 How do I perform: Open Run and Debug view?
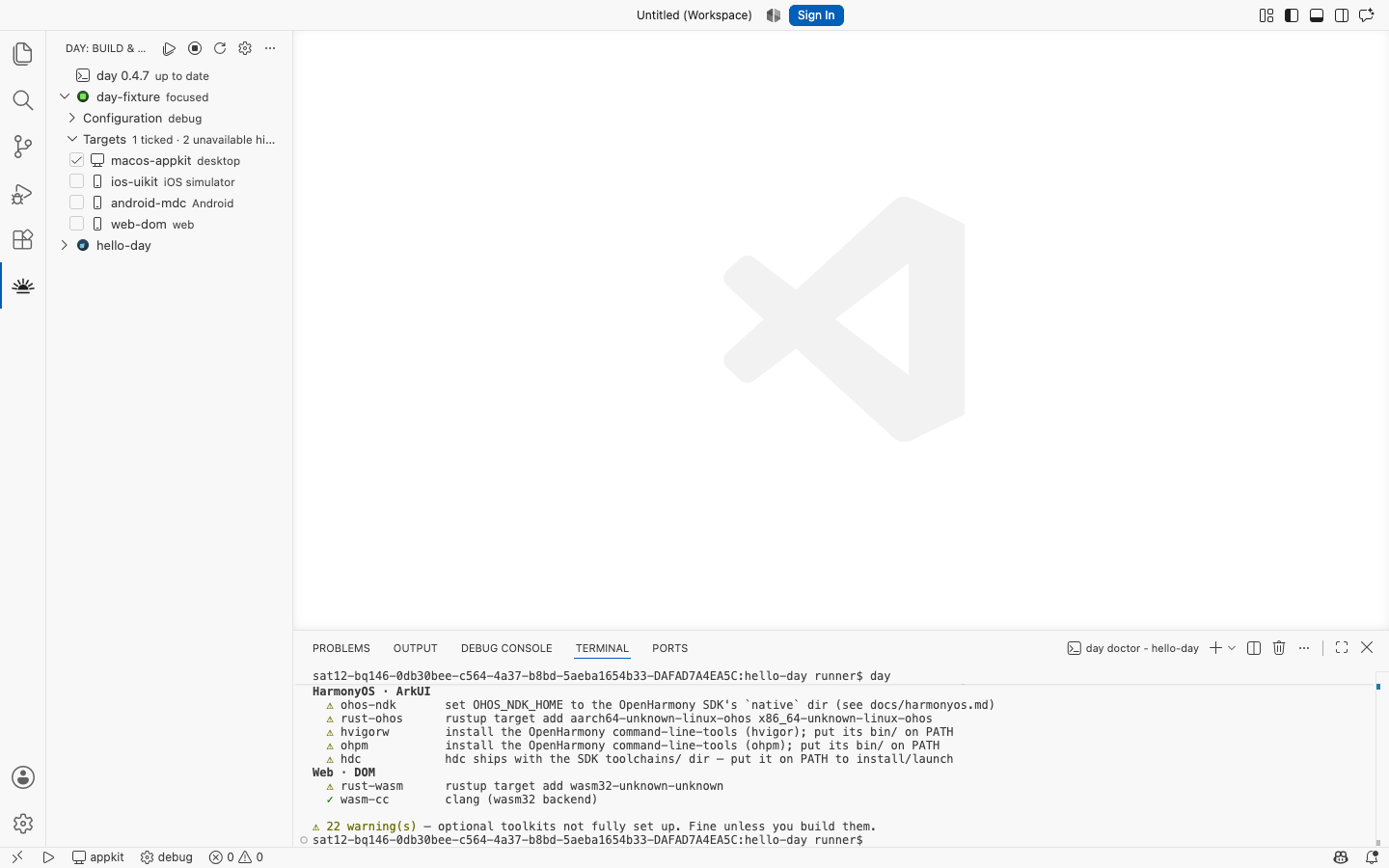[x=23, y=194]
